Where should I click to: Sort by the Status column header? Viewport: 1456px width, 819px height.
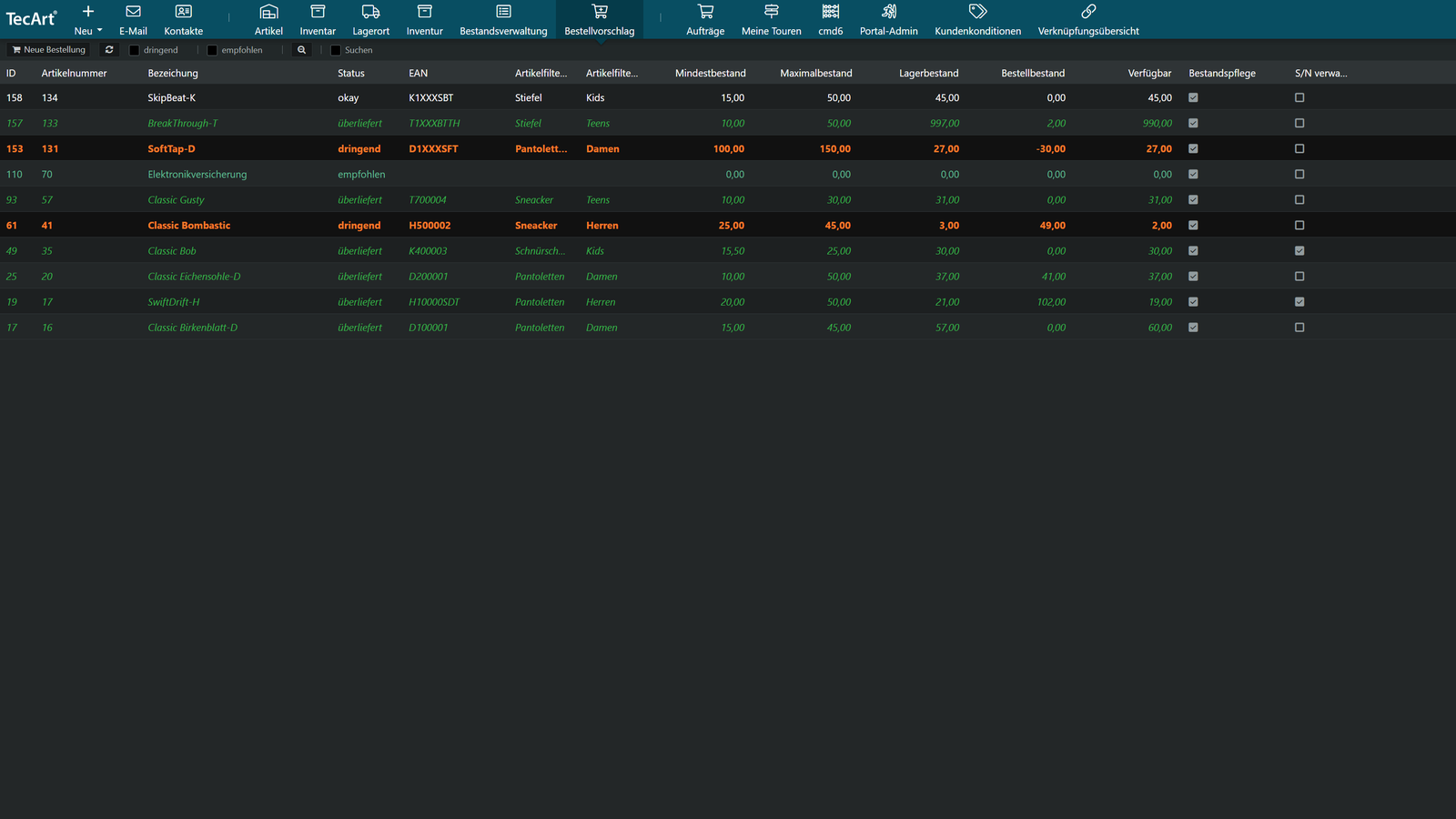pyautogui.click(x=351, y=73)
